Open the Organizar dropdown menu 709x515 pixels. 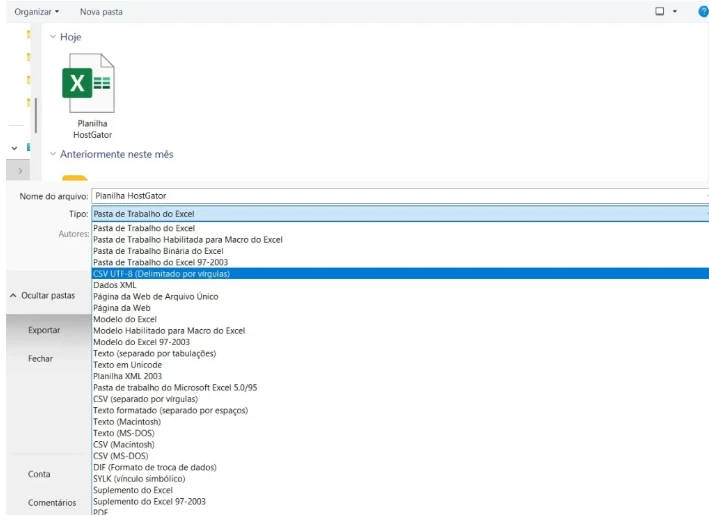pyautogui.click(x=36, y=11)
